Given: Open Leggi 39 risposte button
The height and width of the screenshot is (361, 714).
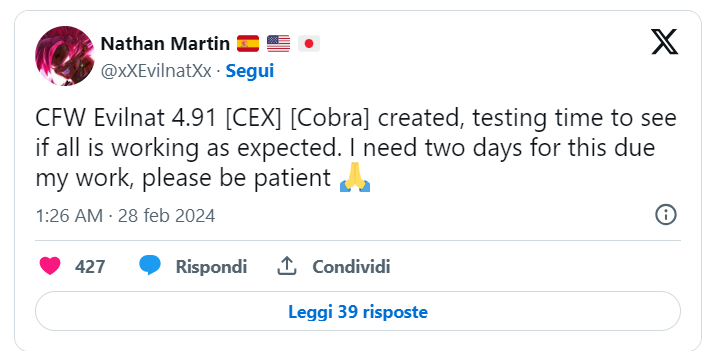Looking at the screenshot, I should 358,311.
